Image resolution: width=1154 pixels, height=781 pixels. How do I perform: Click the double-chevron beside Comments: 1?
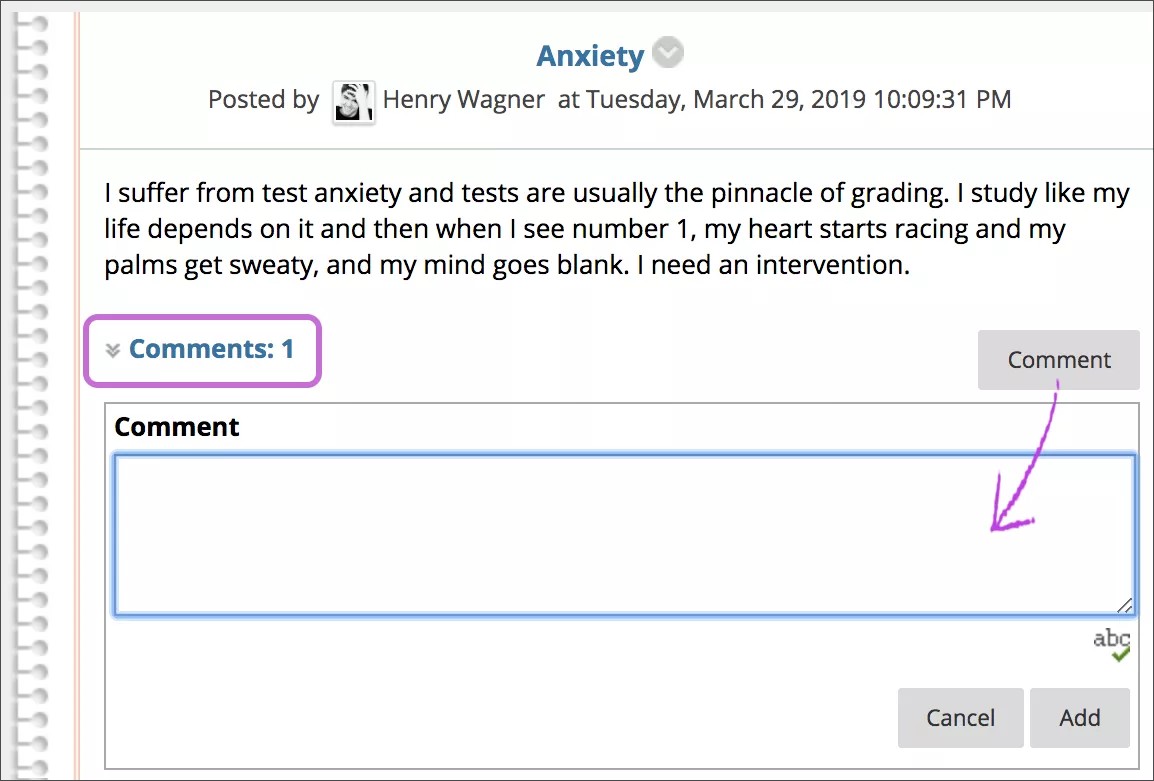point(112,349)
